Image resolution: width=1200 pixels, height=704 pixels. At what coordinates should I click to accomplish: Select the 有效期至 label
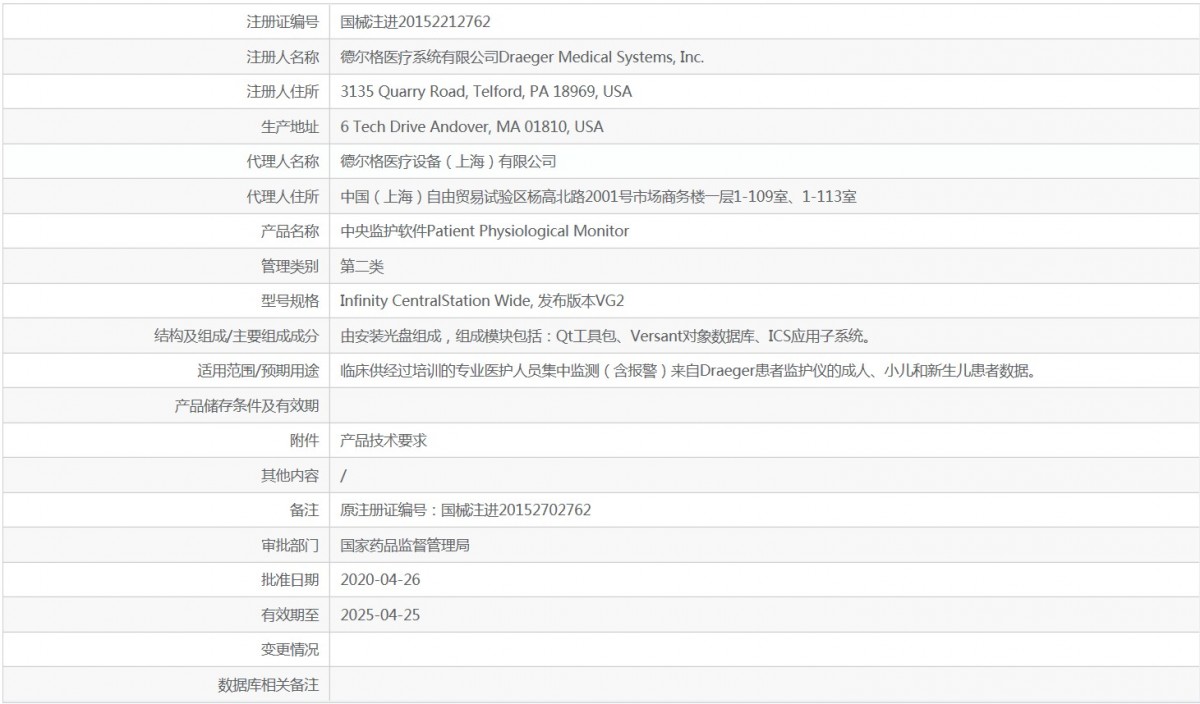[290, 615]
